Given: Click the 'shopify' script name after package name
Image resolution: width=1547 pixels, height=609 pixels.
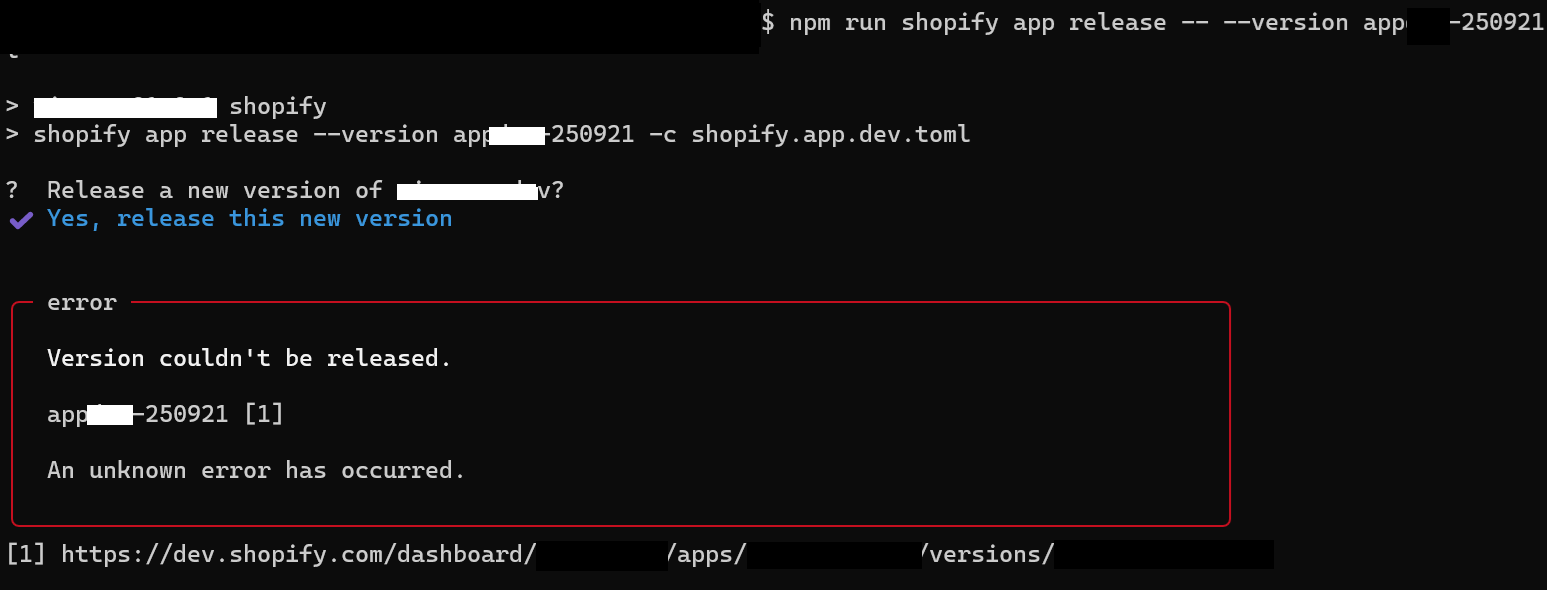Looking at the screenshot, I should (278, 106).
